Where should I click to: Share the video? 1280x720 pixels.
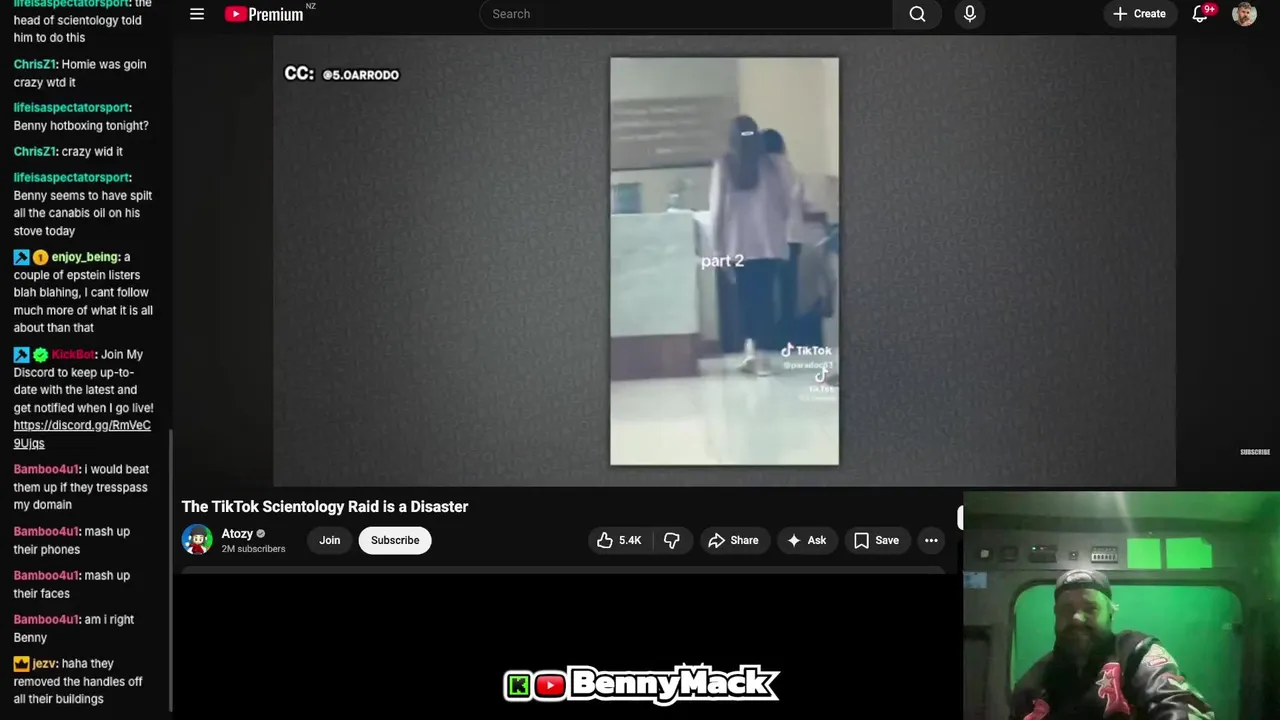coord(733,540)
